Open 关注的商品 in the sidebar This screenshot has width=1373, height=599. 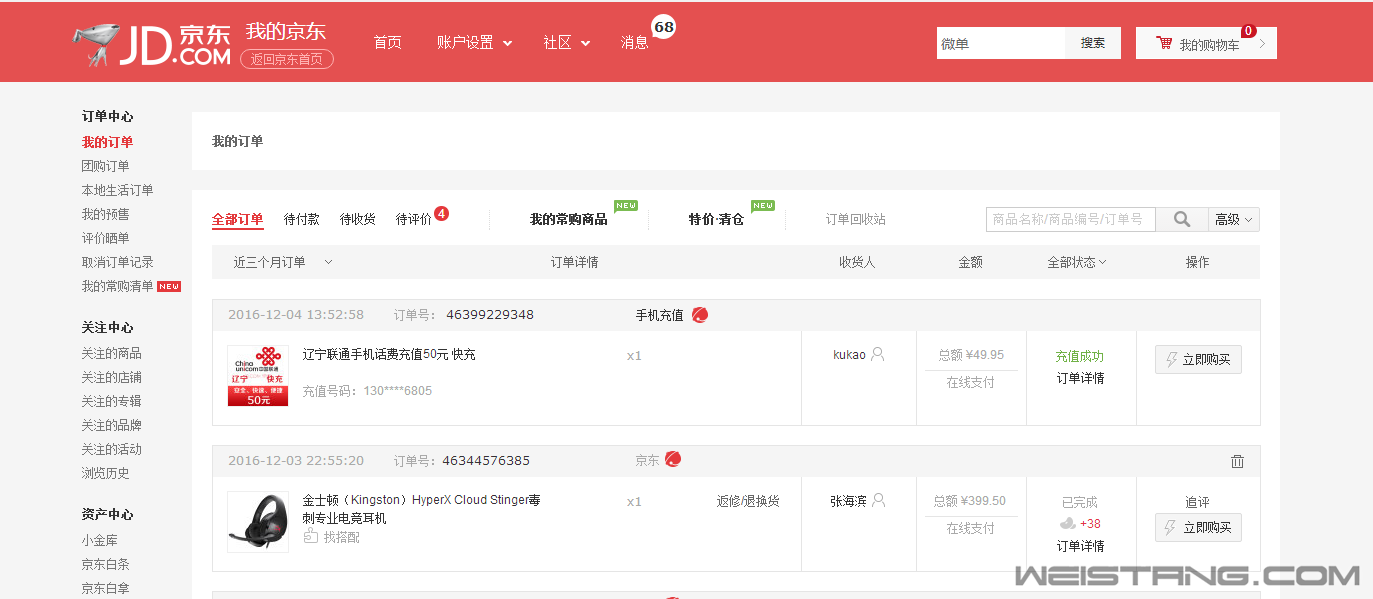coord(112,353)
